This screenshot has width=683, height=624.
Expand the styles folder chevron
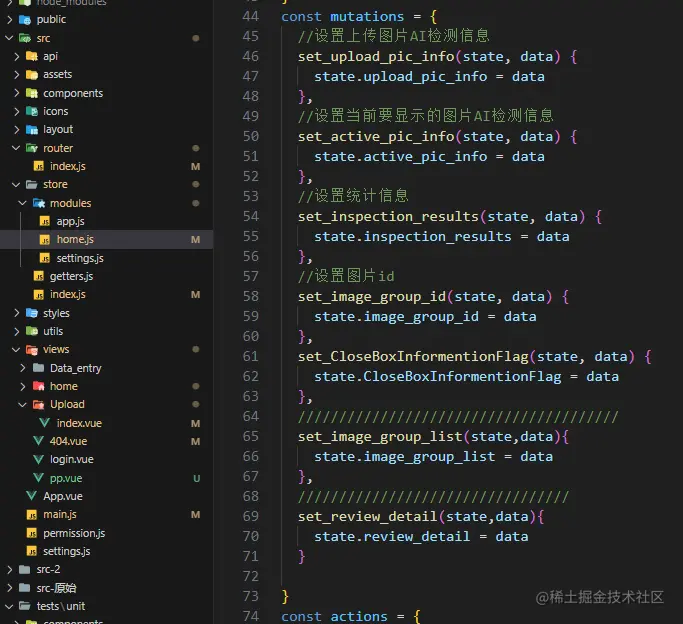click(x=16, y=313)
